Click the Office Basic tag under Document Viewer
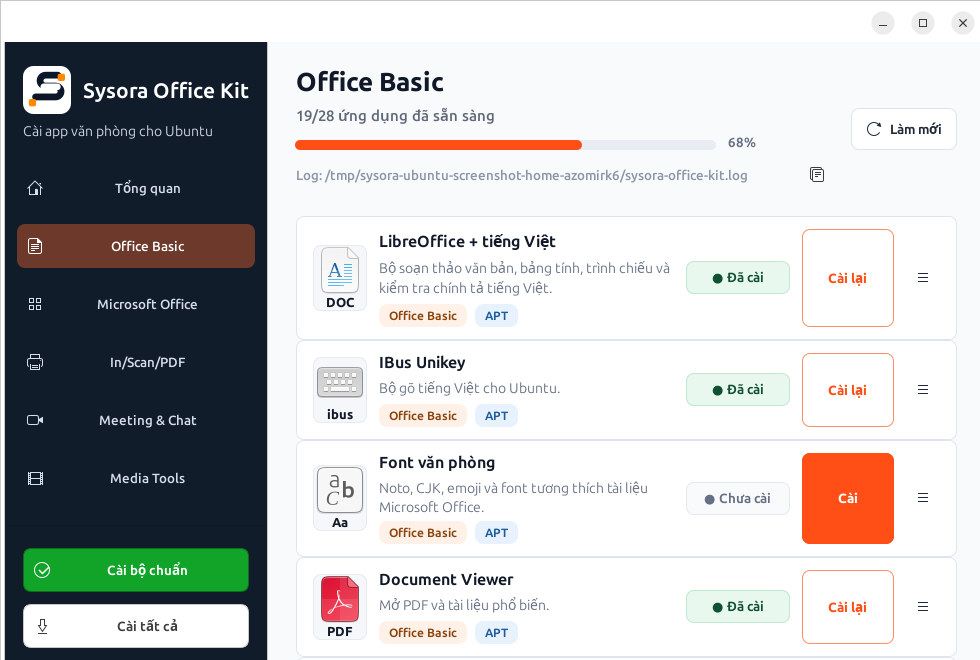This screenshot has width=980, height=660. click(422, 632)
